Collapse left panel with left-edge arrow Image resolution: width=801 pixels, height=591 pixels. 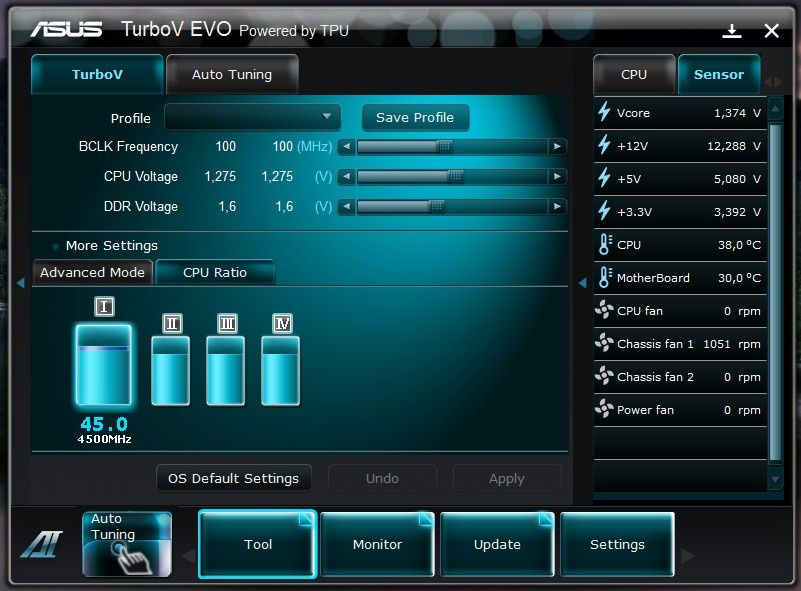pyautogui.click(x=20, y=282)
